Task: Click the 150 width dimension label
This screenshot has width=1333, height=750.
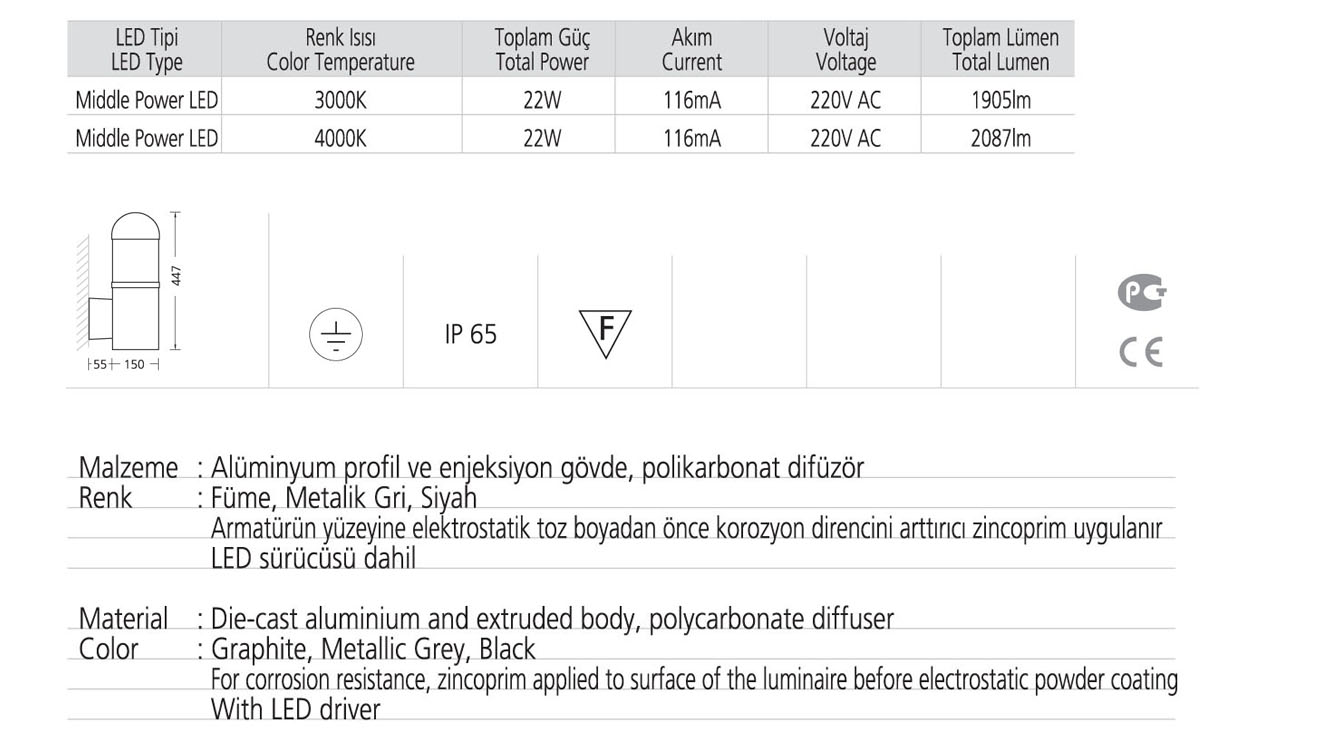Action: click(x=133, y=365)
